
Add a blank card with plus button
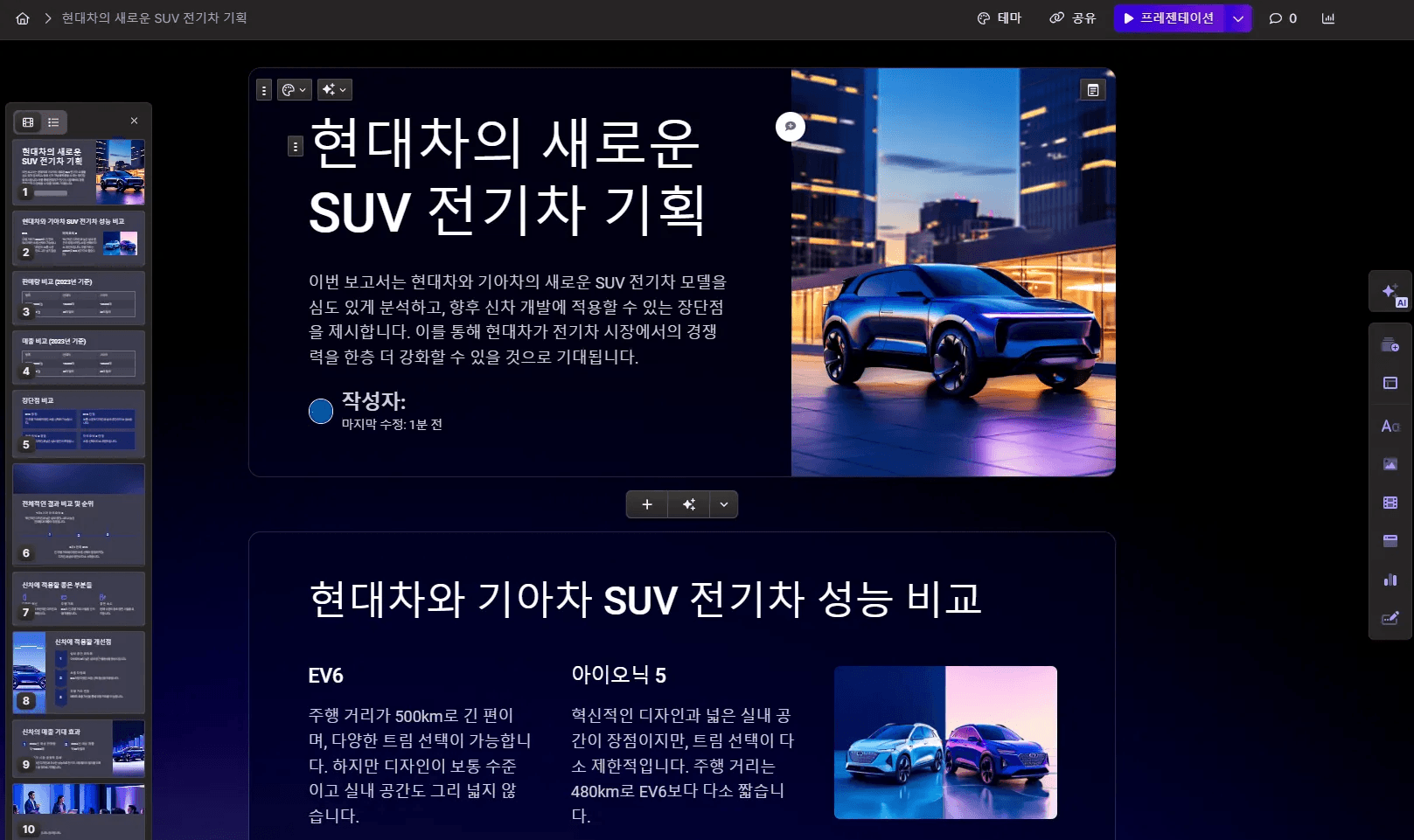[647, 504]
